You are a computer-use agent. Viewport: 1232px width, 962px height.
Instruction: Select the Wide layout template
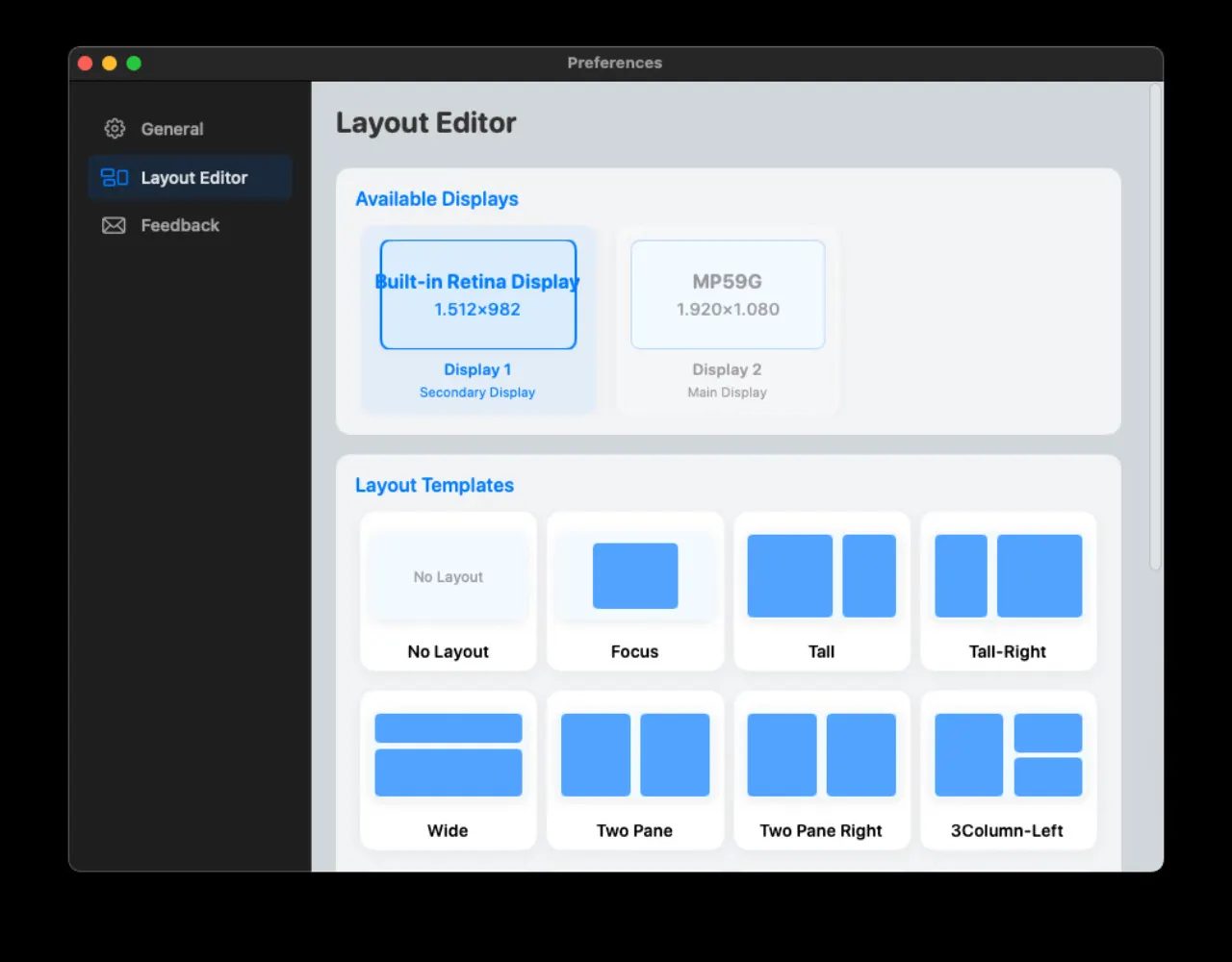click(x=449, y=771)
